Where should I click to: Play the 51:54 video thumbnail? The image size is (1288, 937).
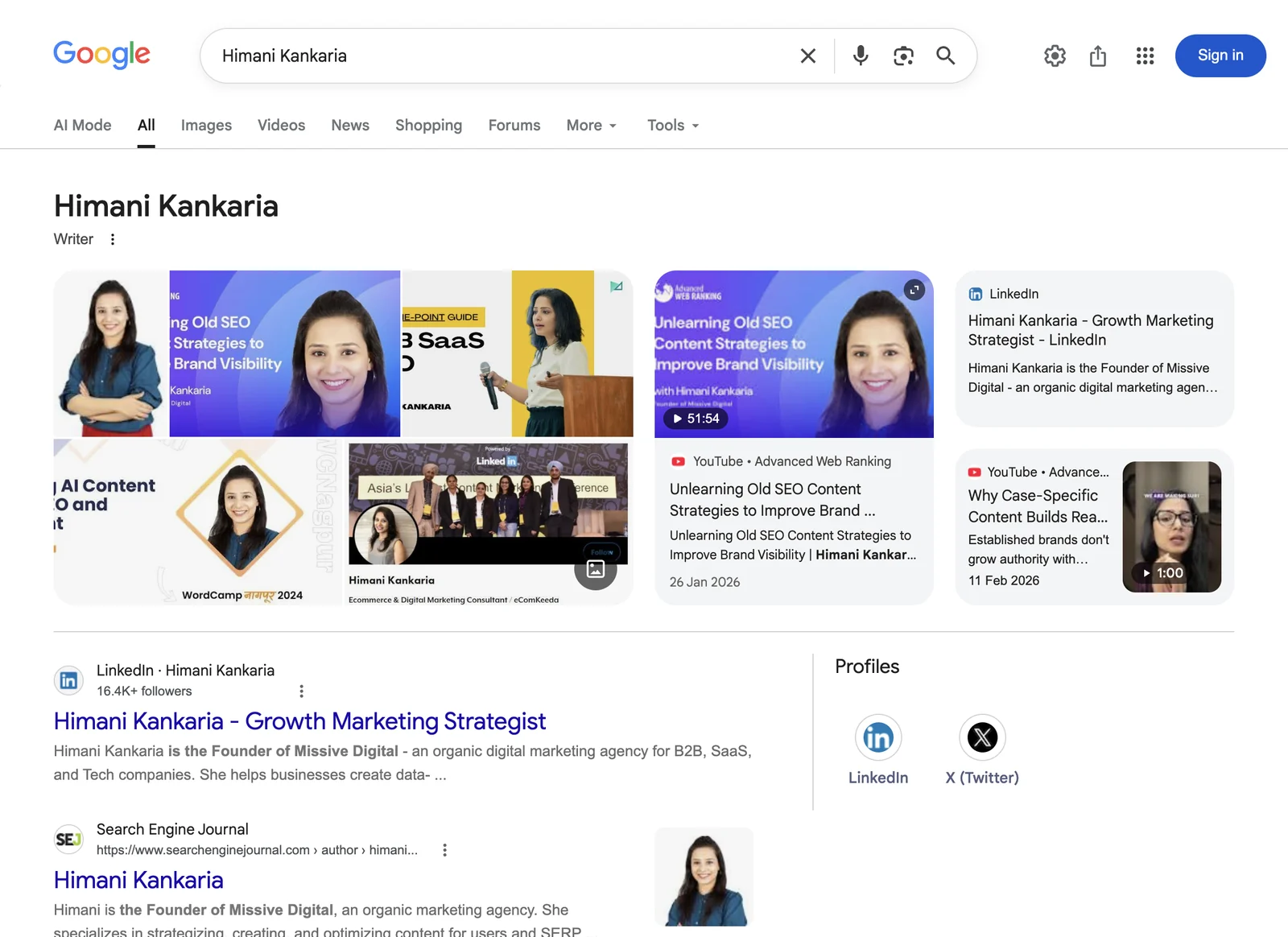tap(794, 354)
